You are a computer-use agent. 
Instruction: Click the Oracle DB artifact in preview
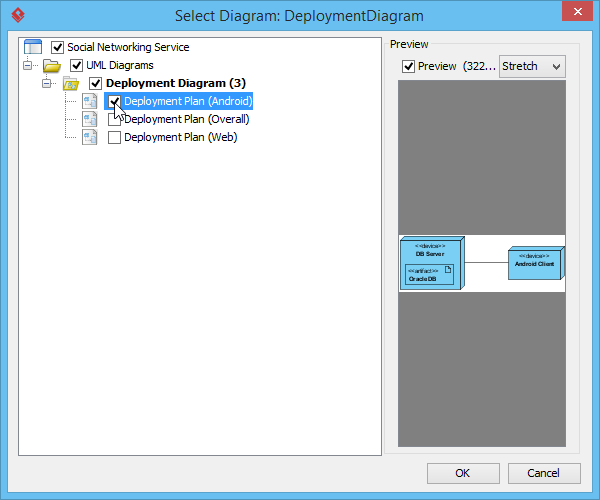429,275
